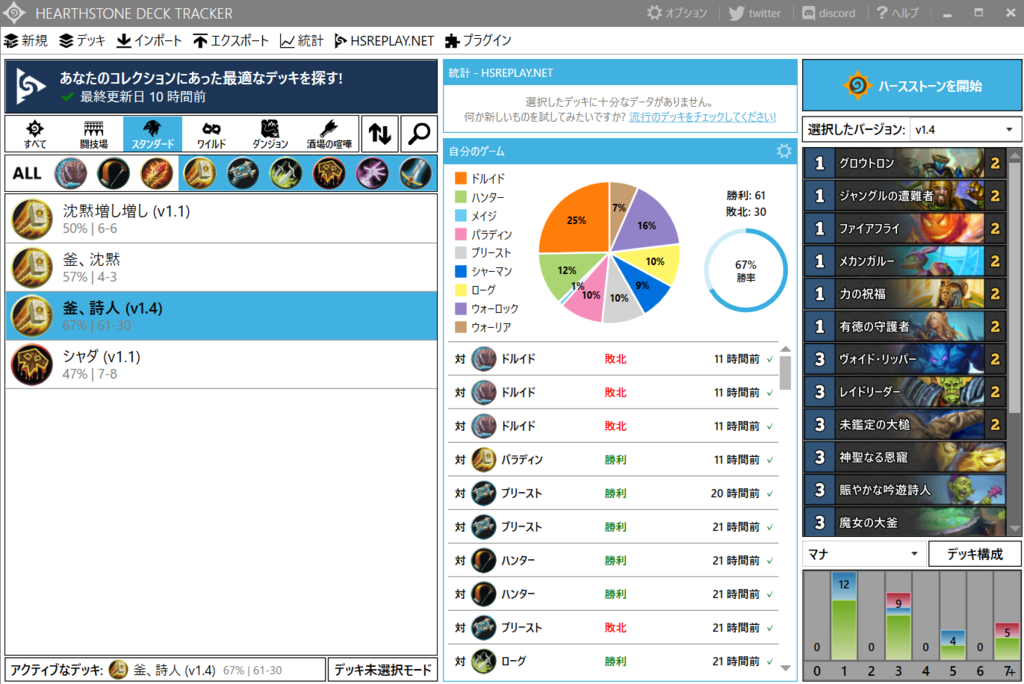Click the Paladin icon in the active deck bar
Image resolution: width=1024 pixels, height=684 pixels.
(118, 670)
